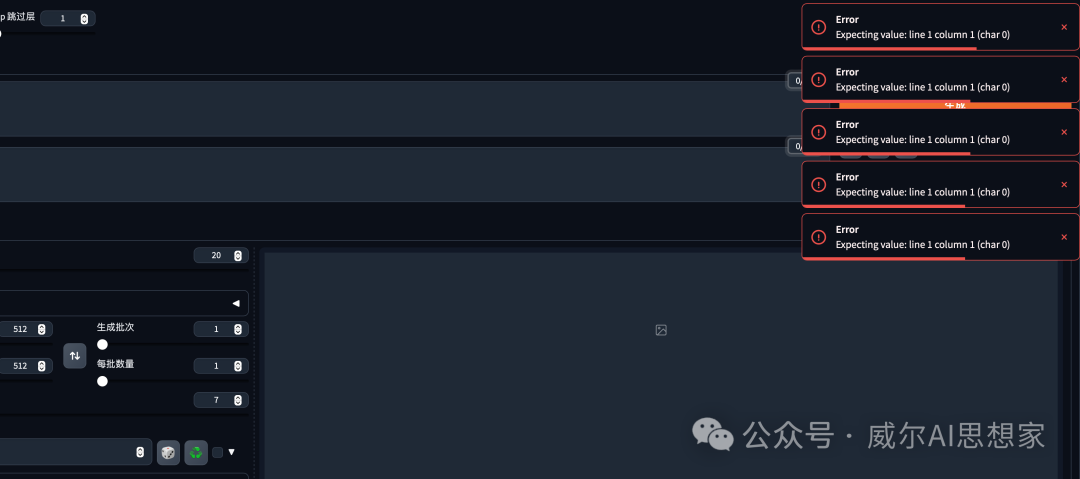Adjust the 每批数量 slider handle
This screenshot has width=1080, height=479.
[x=103, y=381]
